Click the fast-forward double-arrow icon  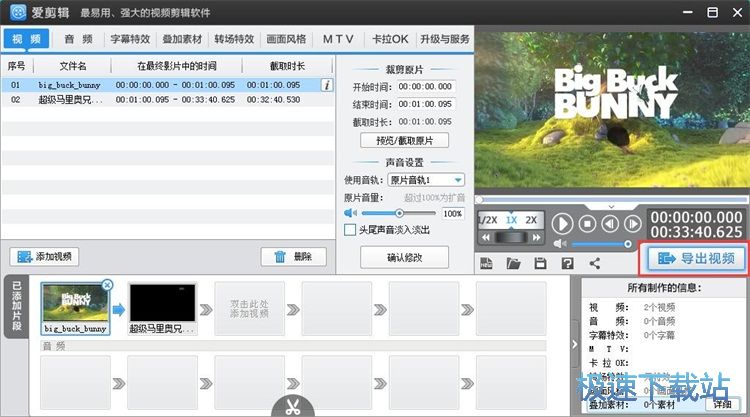pos(537,237)
